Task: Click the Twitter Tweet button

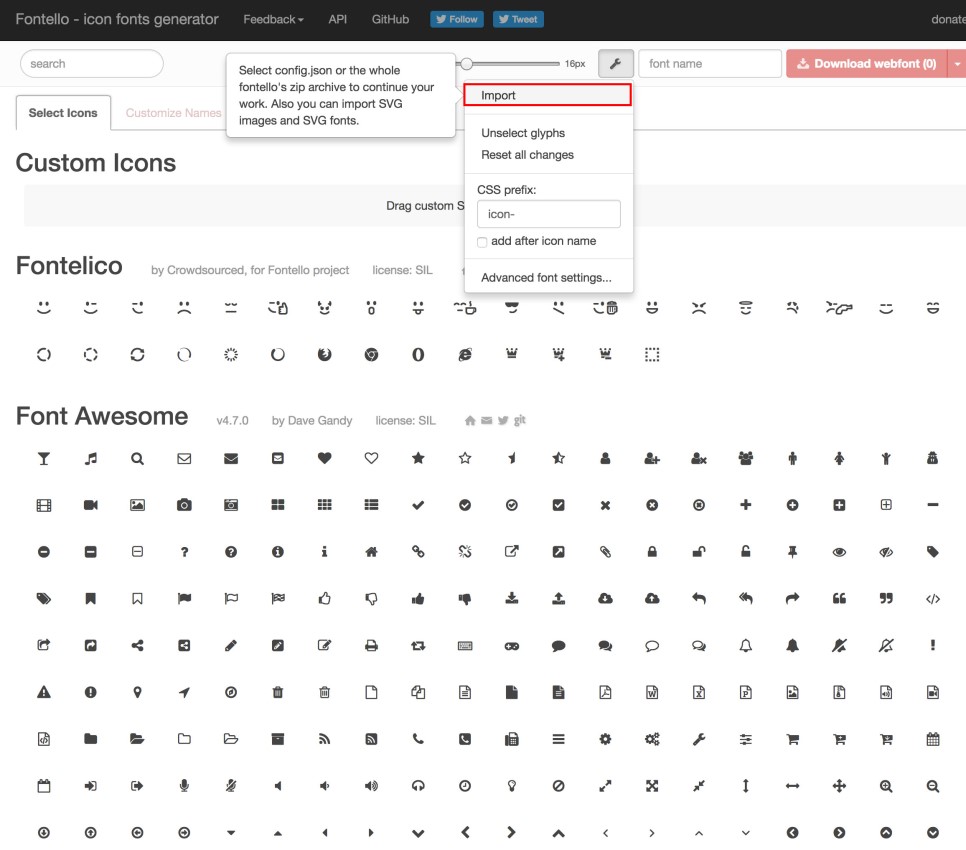Action: tap(518, 19)
